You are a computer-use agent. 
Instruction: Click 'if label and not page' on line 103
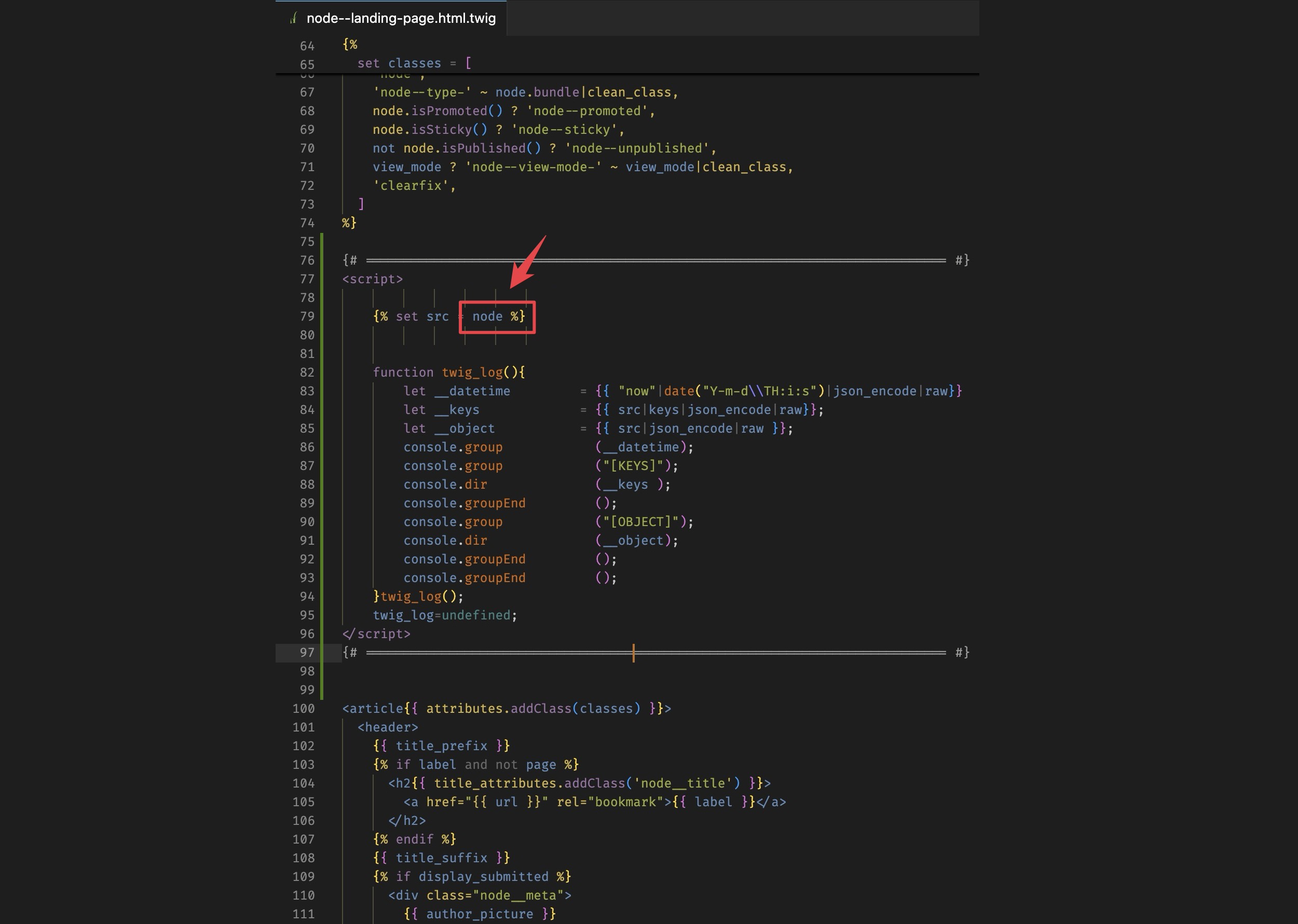pos(476,765)
